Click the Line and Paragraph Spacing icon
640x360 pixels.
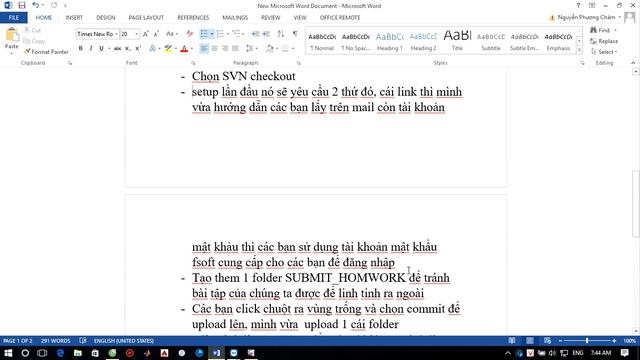(249, 49)
